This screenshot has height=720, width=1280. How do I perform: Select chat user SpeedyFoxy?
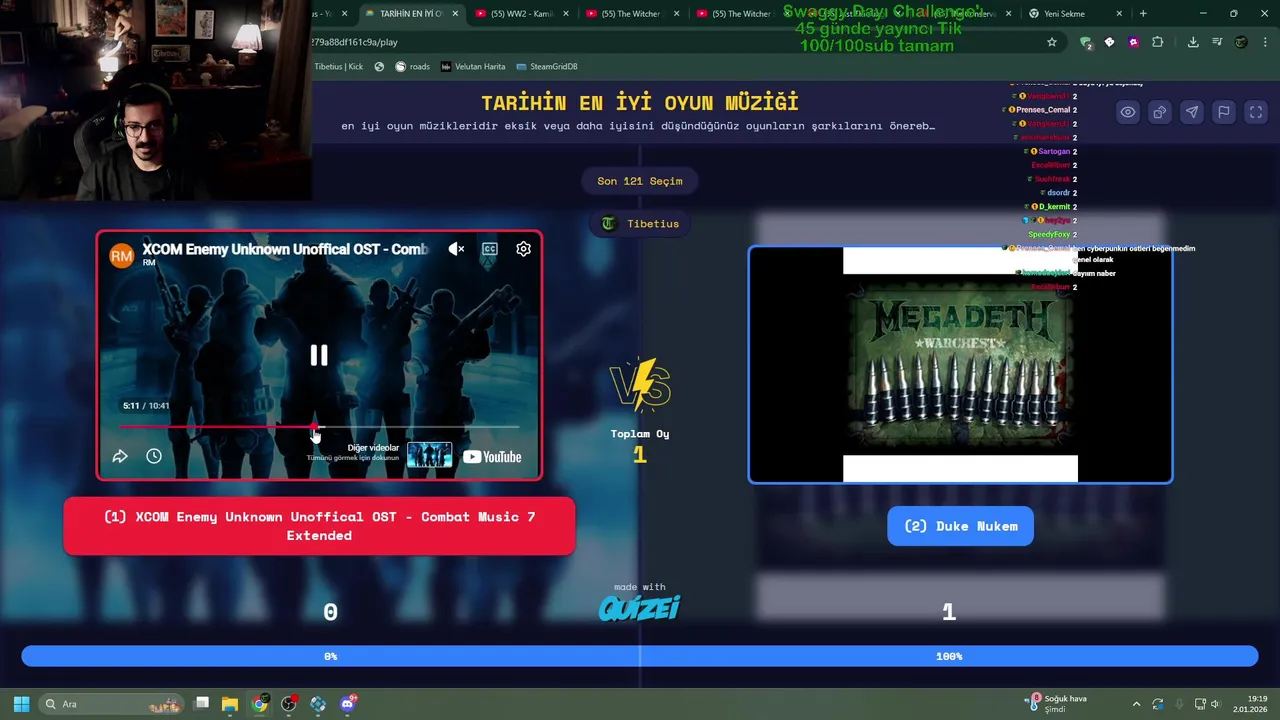[1049, 234]
